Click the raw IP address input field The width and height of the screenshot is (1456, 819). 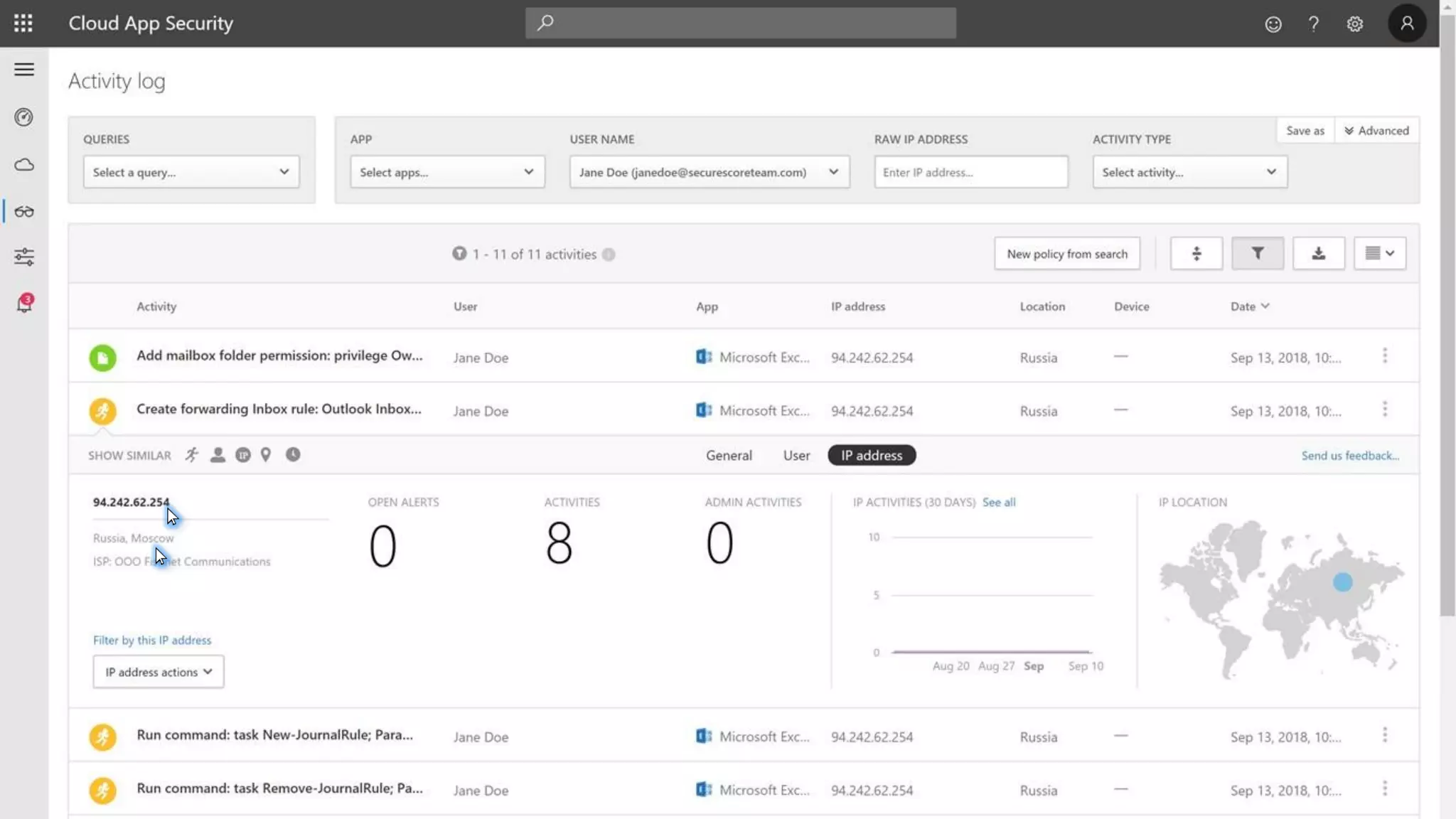pos(970,172)
